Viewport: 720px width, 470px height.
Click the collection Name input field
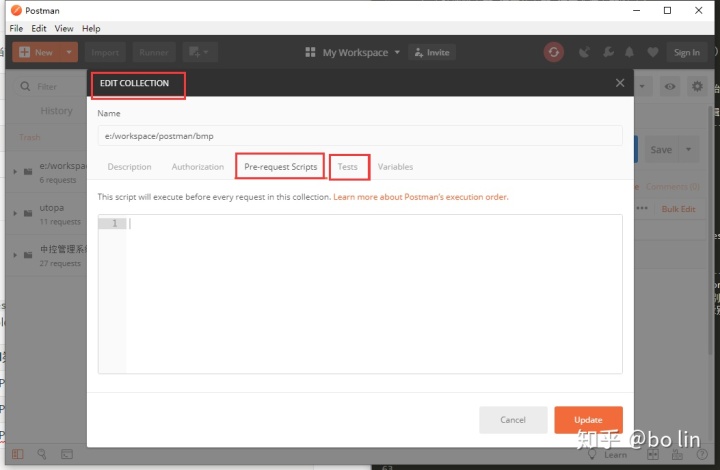tap(360, 136)
